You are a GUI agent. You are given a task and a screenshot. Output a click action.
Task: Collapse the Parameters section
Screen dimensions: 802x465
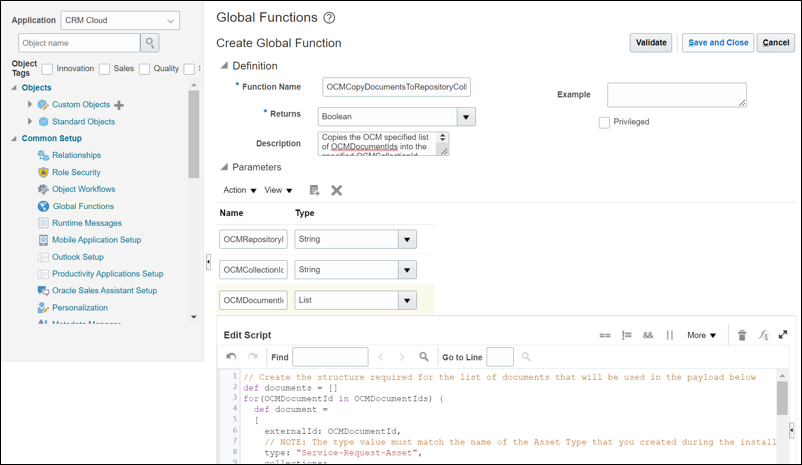[224, 167]
